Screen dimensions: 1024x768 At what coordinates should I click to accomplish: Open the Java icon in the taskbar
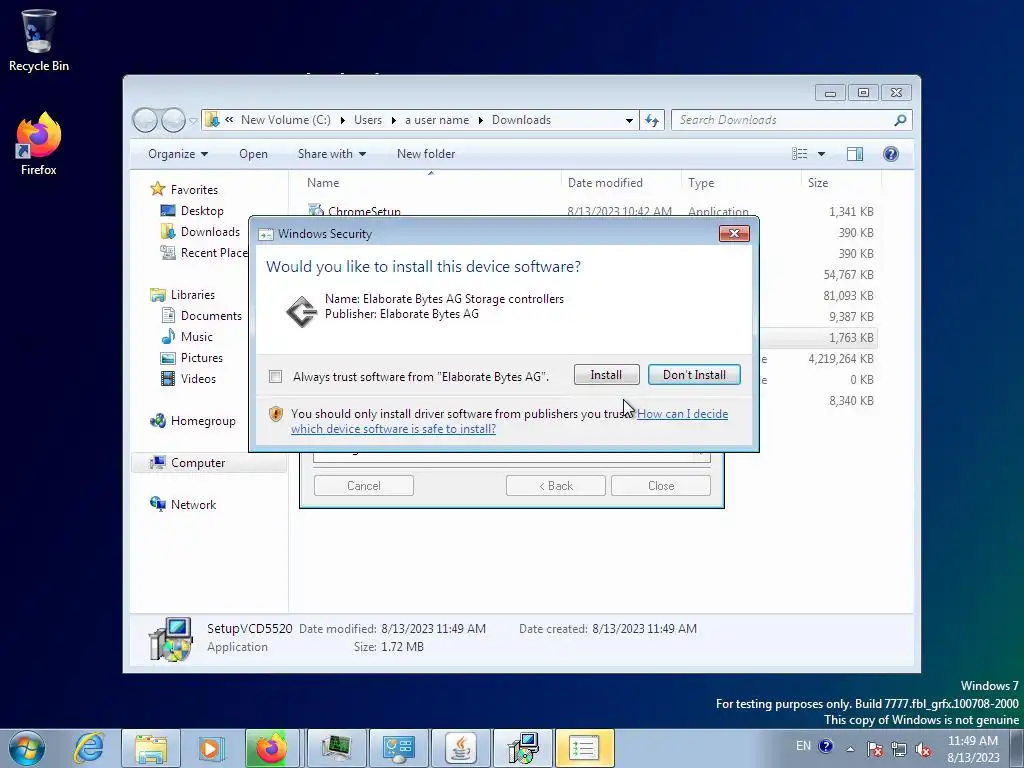click(x=461, y=748)
